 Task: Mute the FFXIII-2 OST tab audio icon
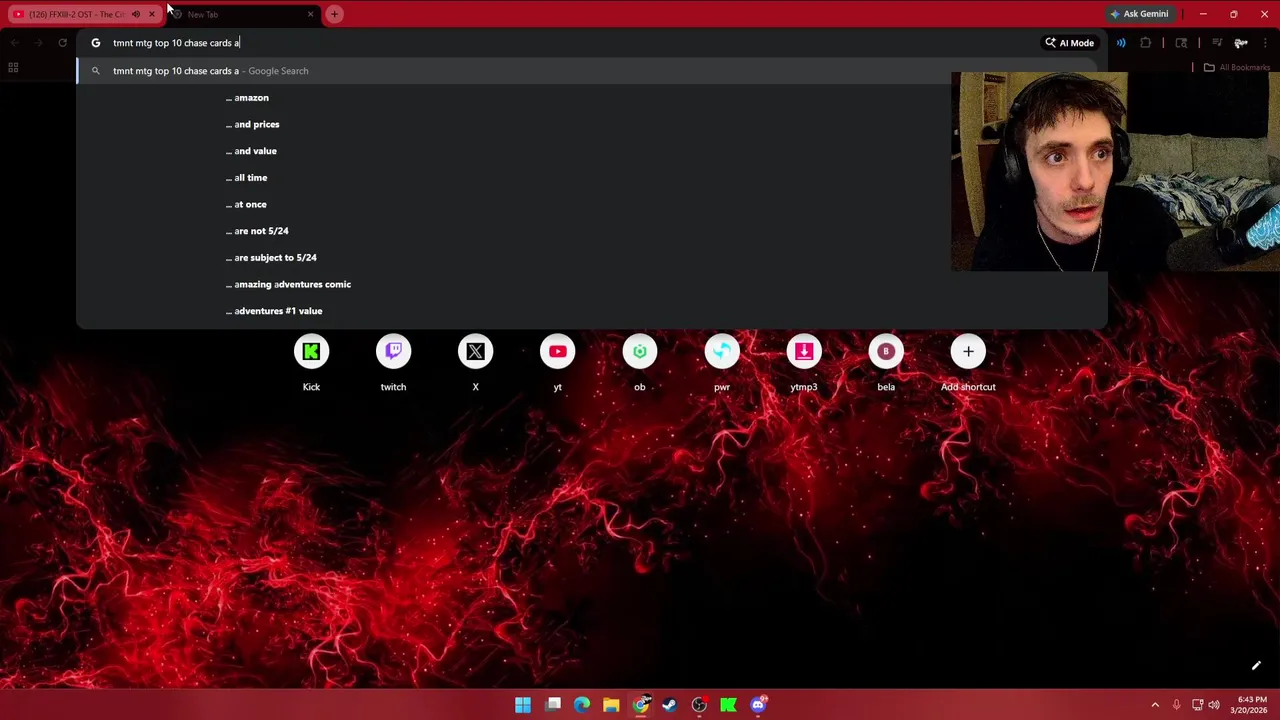[x=136, y=14]
